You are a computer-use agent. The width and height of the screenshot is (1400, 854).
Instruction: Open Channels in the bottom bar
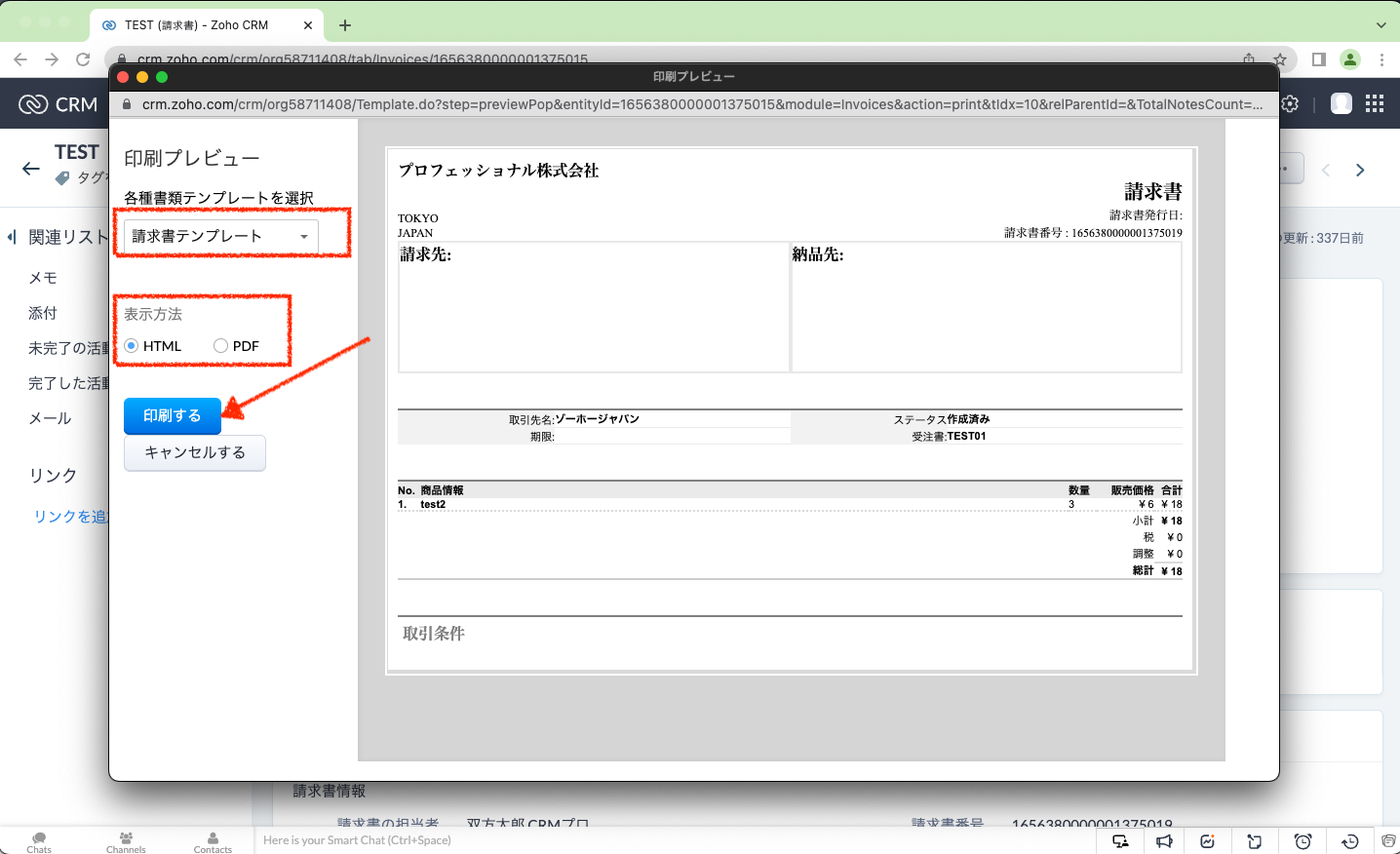pos(126,842)
